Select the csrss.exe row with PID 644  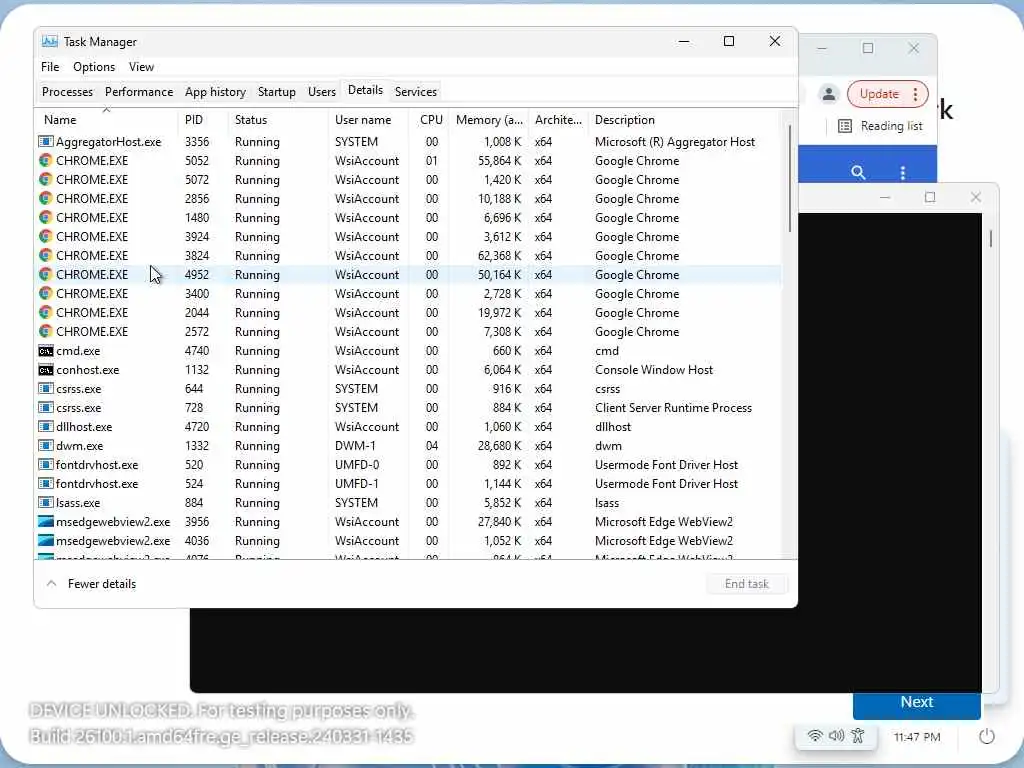[409, 389]
